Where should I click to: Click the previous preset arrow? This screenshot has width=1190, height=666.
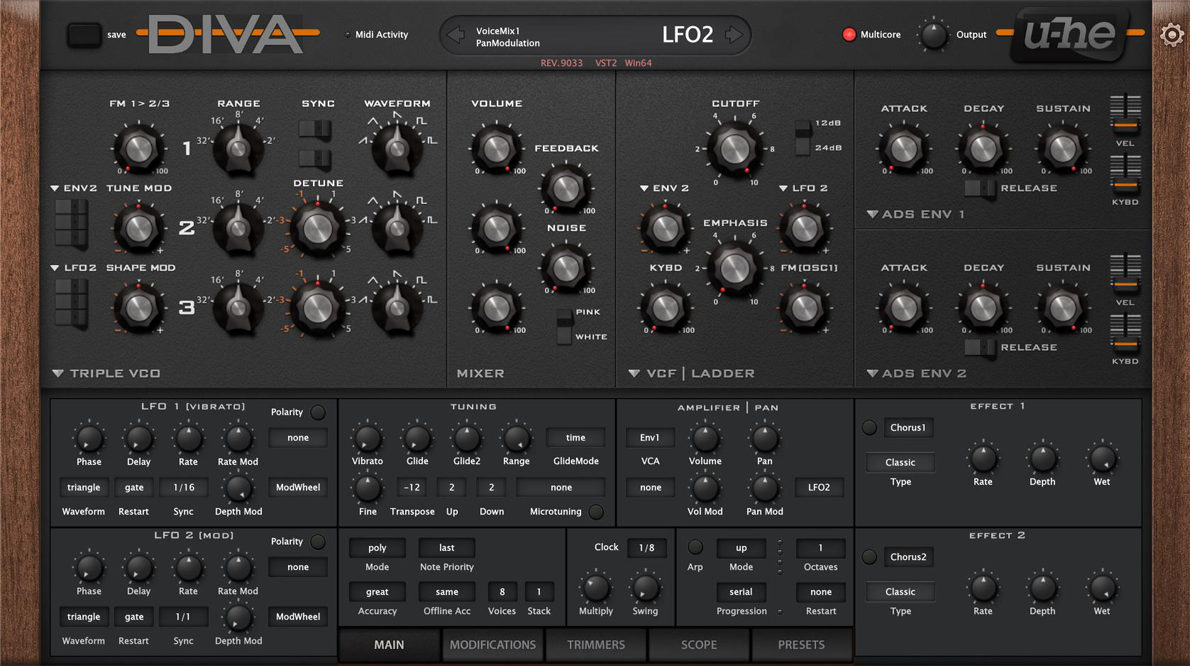coord(455,35)
